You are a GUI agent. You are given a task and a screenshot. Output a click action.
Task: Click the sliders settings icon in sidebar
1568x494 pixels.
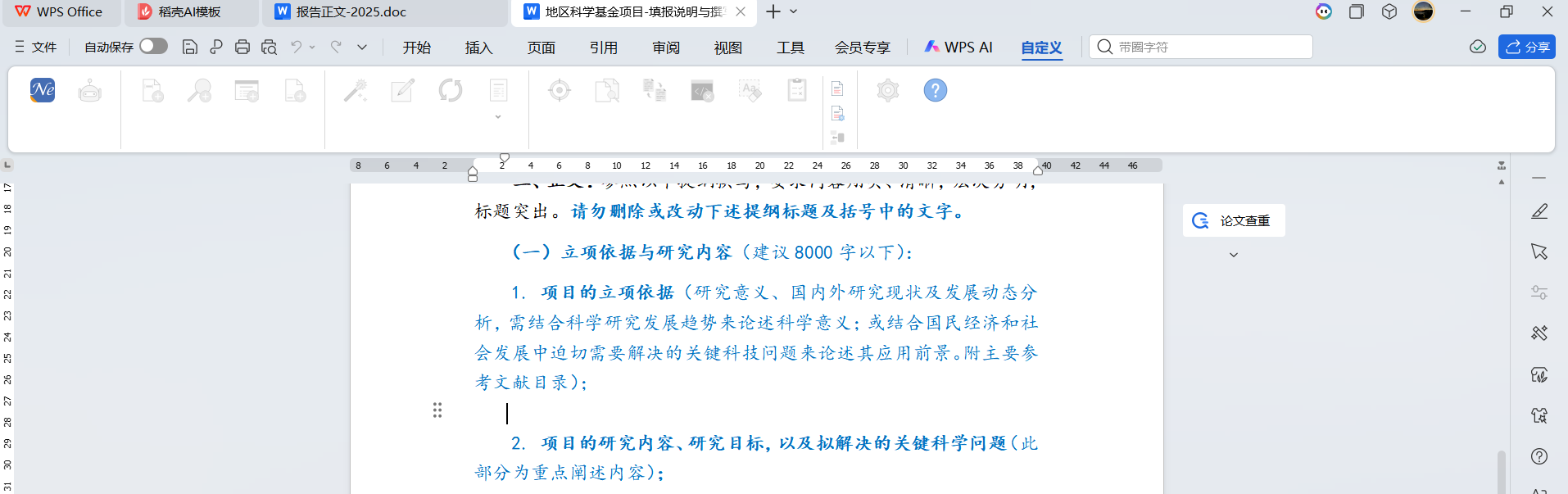[1539, 292]
